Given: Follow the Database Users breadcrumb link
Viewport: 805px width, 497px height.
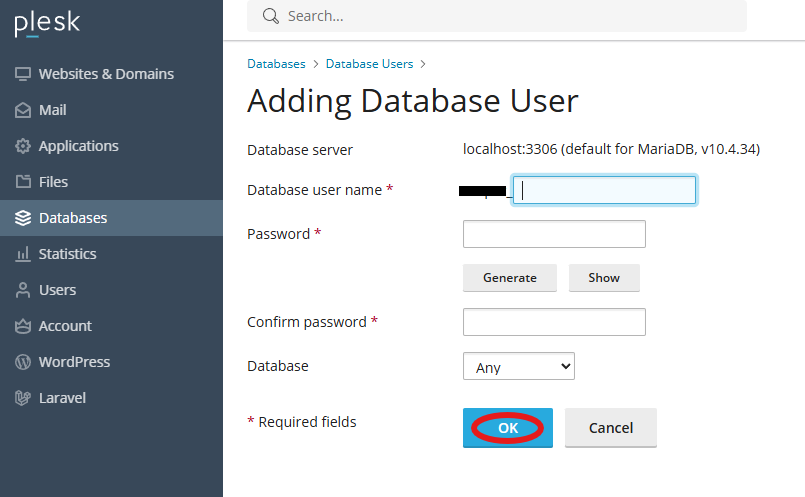Looking at the screenshot, I should tap(369, 64).
